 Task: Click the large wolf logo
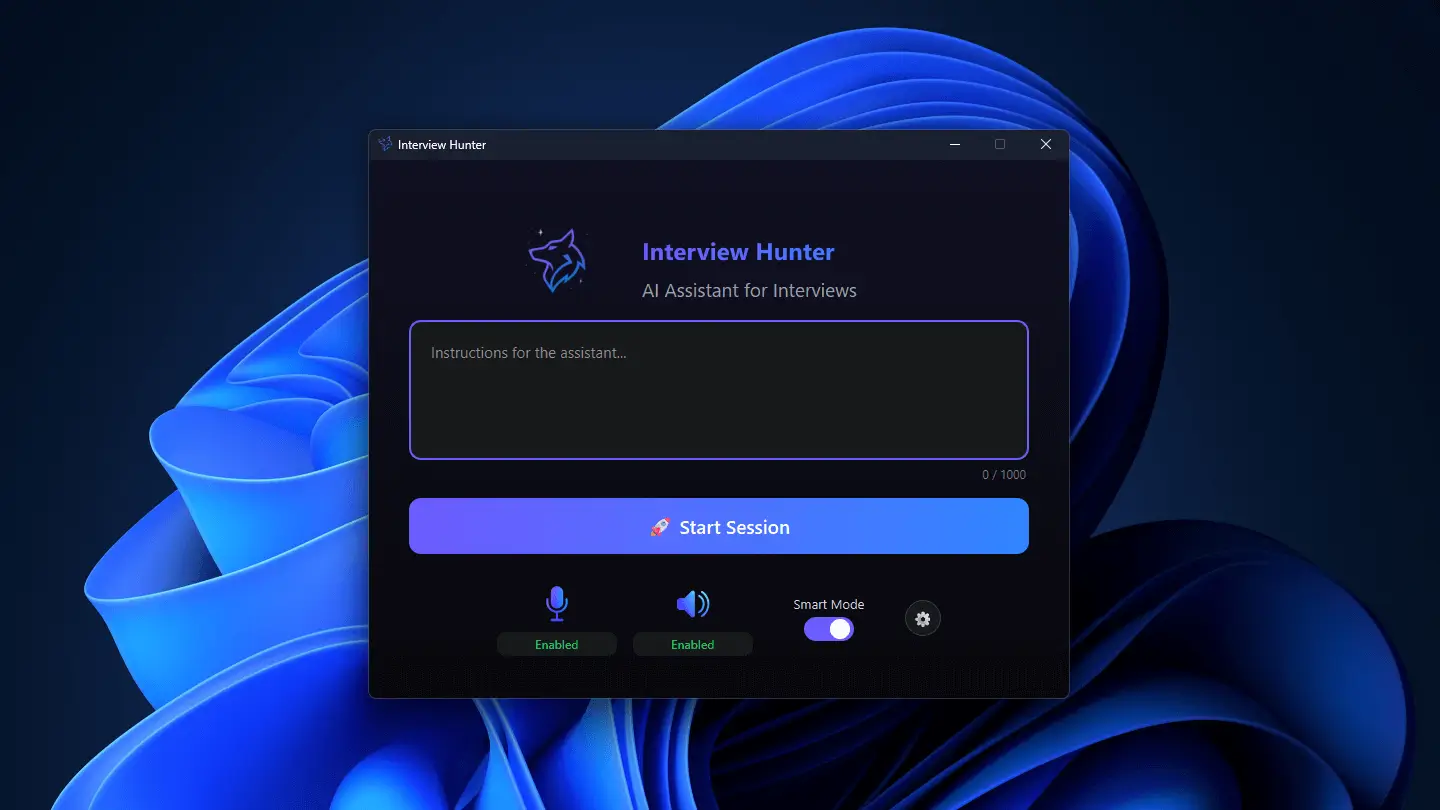tap(557, 261)
